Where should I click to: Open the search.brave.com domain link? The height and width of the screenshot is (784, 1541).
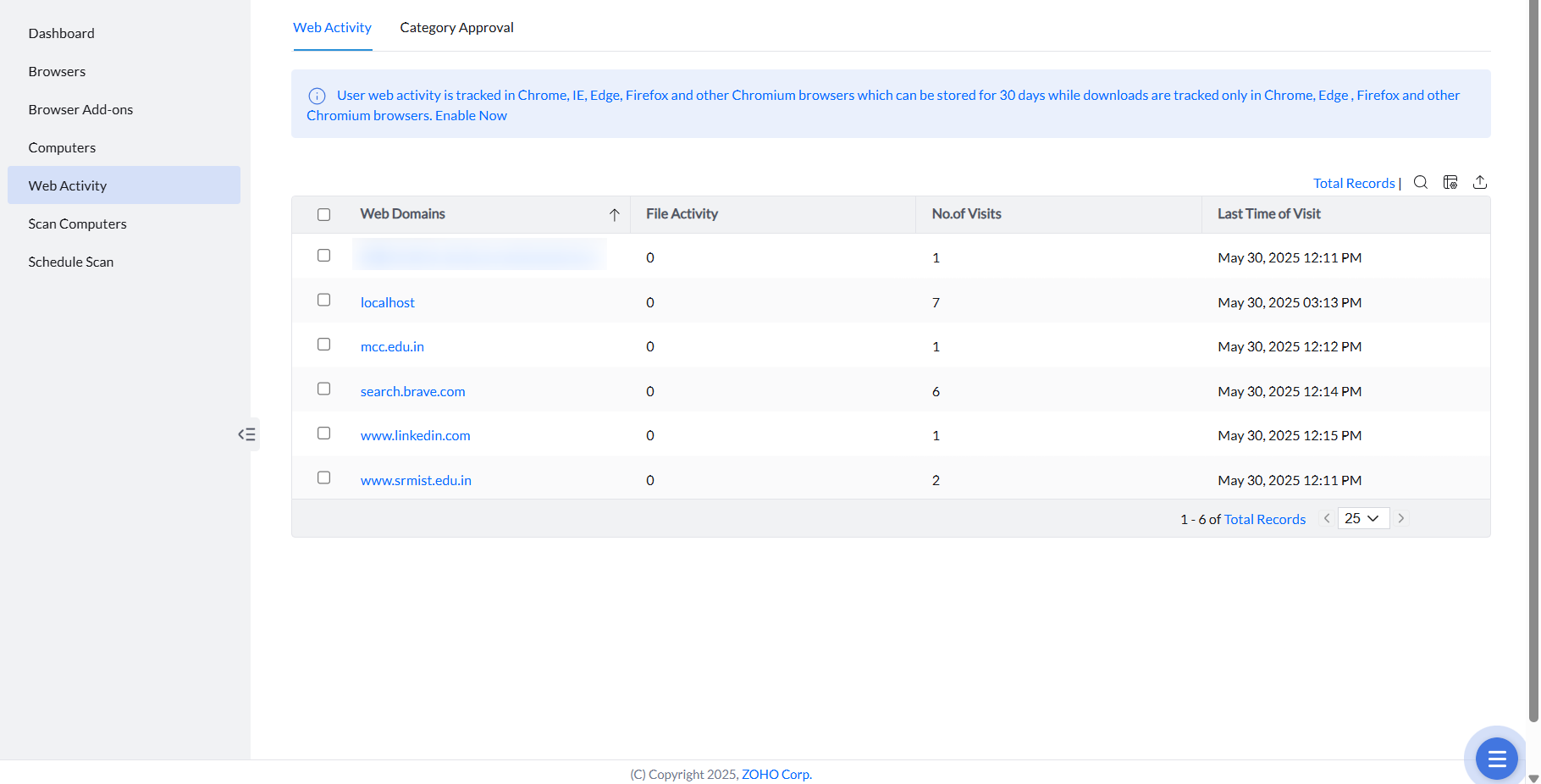click(x=412, y=391)
